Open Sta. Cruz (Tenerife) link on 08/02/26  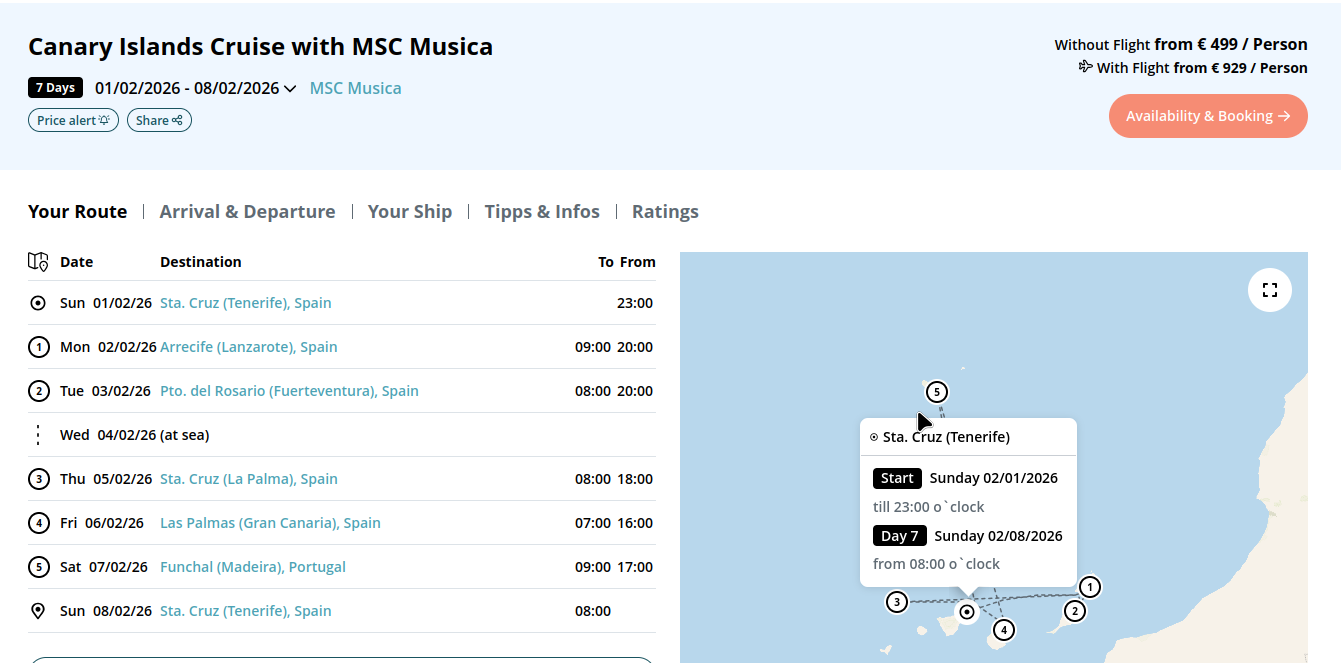[245, 611]
